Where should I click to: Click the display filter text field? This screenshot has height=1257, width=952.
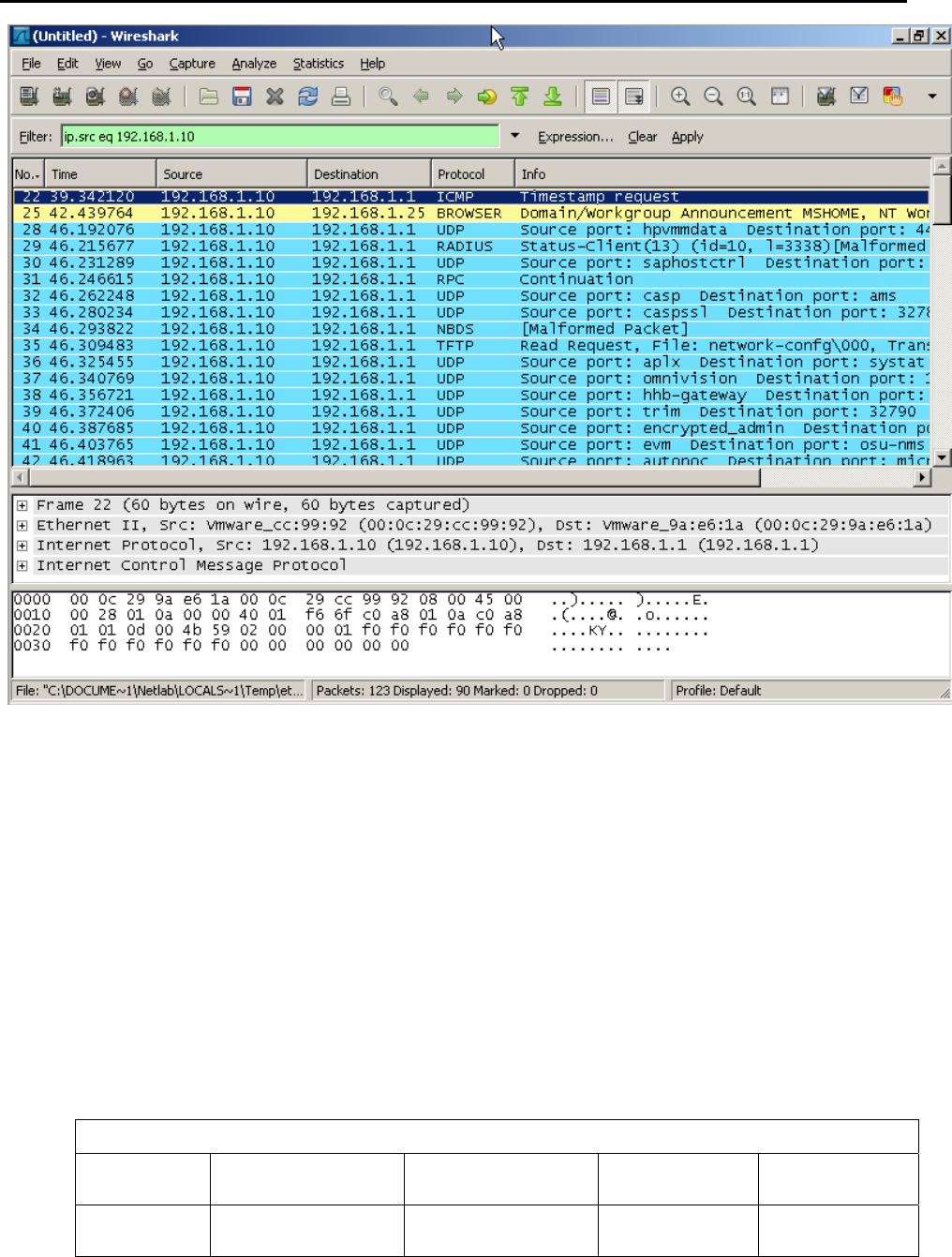tap(280, 136)
